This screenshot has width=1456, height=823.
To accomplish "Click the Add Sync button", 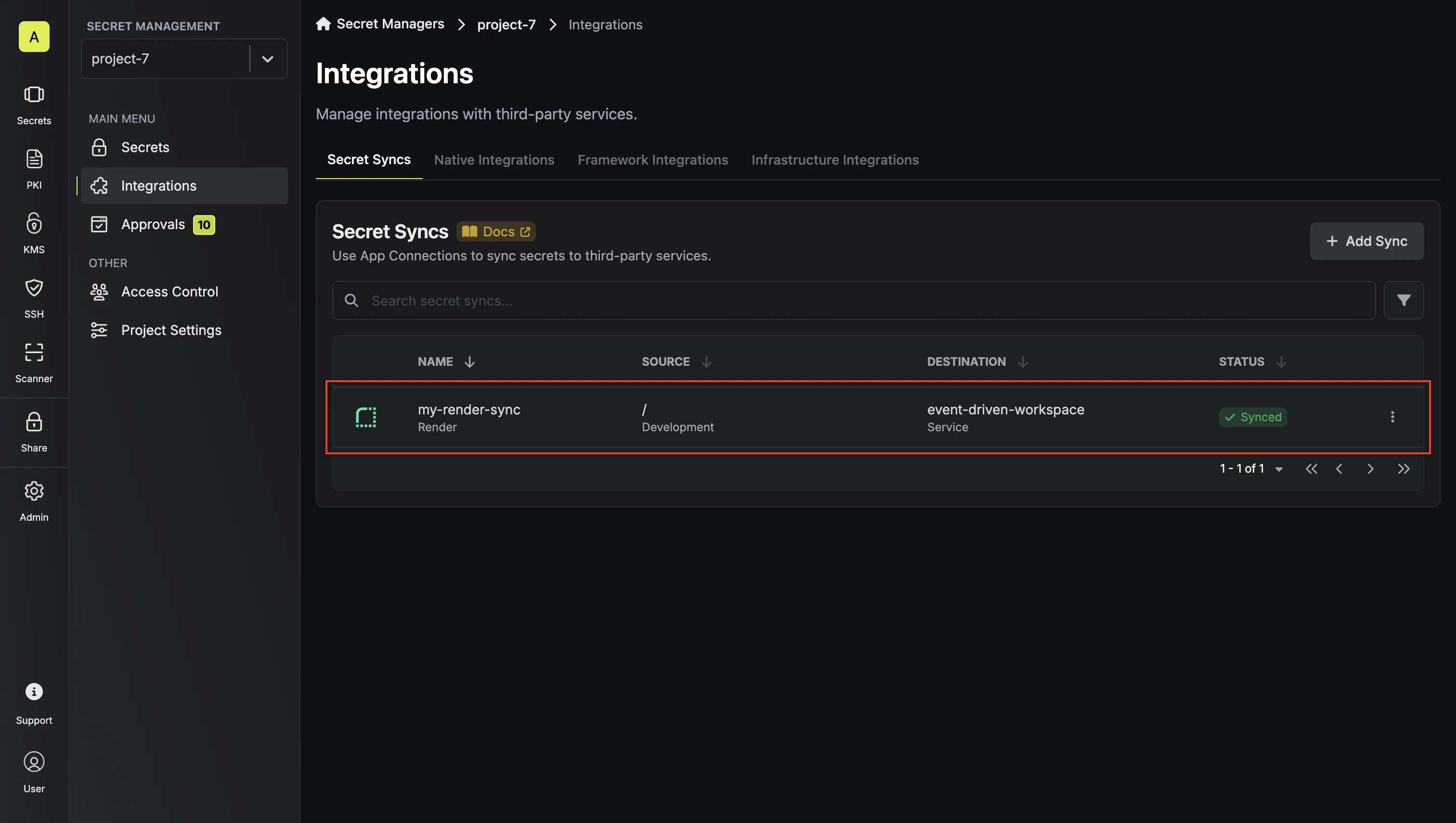I will (1366, 241).
